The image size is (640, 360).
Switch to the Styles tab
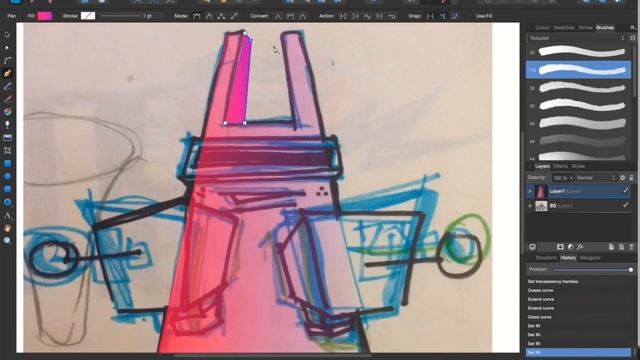tap(578, 166)
